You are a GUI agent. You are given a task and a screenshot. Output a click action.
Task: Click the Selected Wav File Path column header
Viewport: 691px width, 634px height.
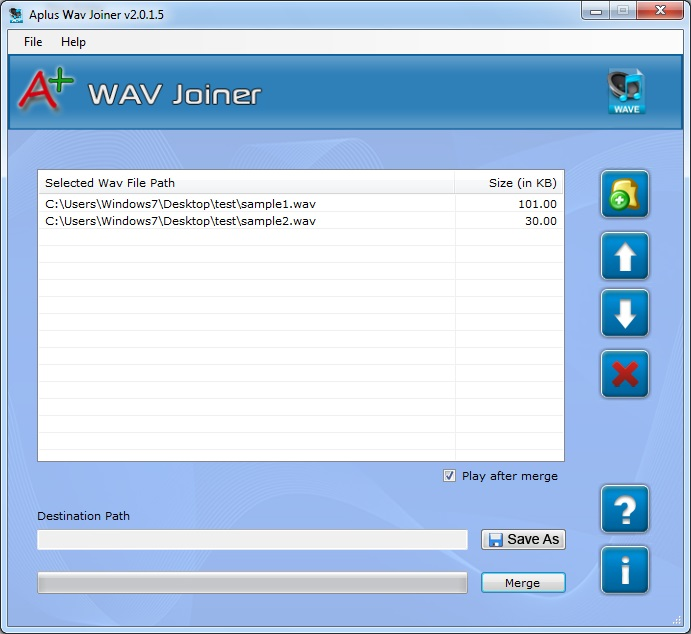[x=247, y=183]
